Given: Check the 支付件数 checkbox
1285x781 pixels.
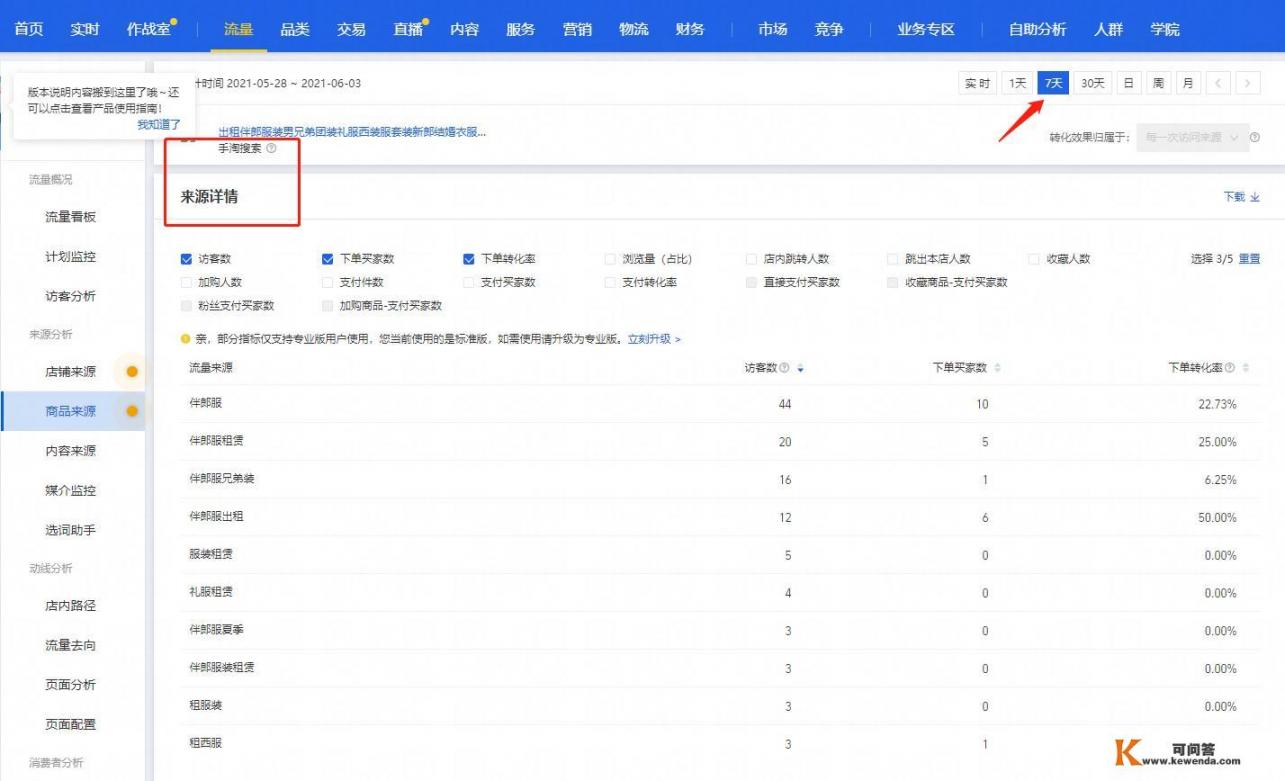Looking at the screenshot, I should pos(328,282).
